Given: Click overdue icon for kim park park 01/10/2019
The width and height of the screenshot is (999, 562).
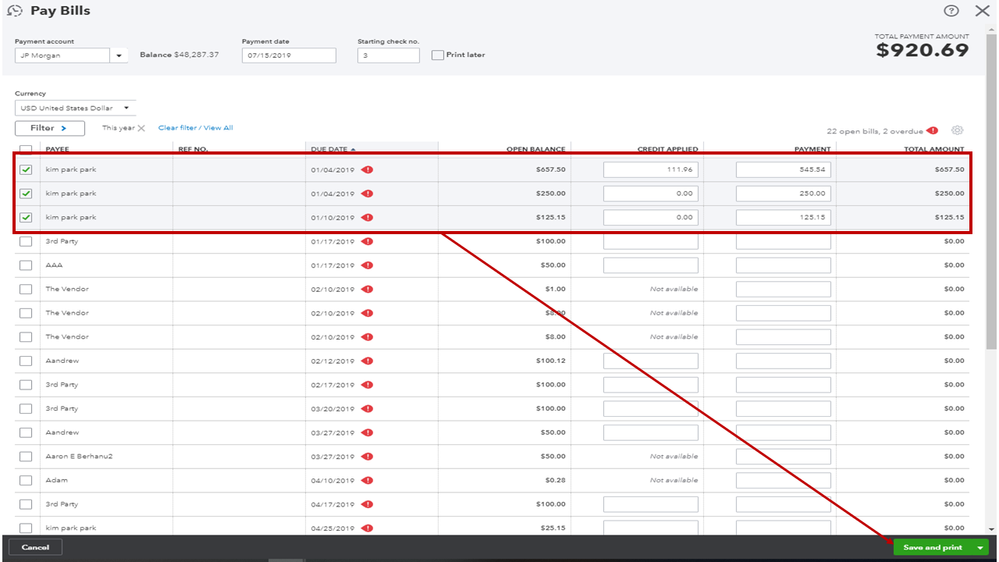Looking at the screenshot, I should tap(368, 217).
